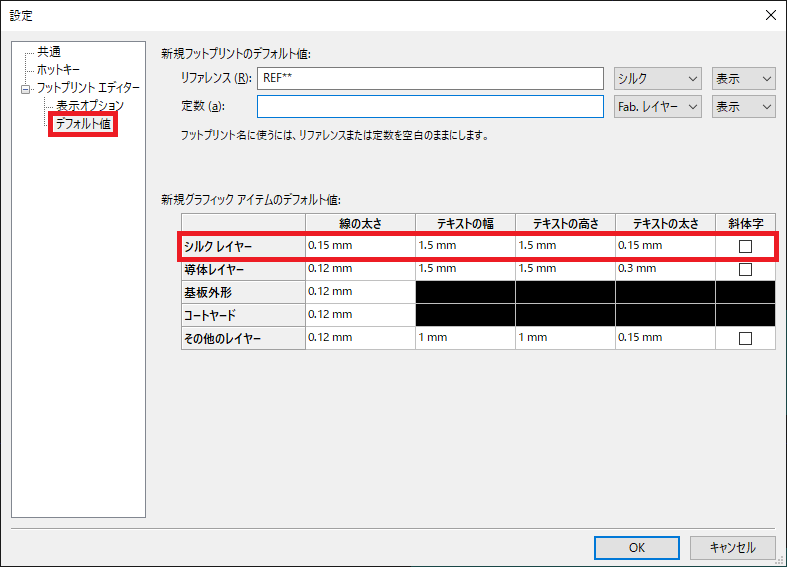Click the キャンセル button
Viewport: 787px width, 567px height.
[x=732, y=547]
